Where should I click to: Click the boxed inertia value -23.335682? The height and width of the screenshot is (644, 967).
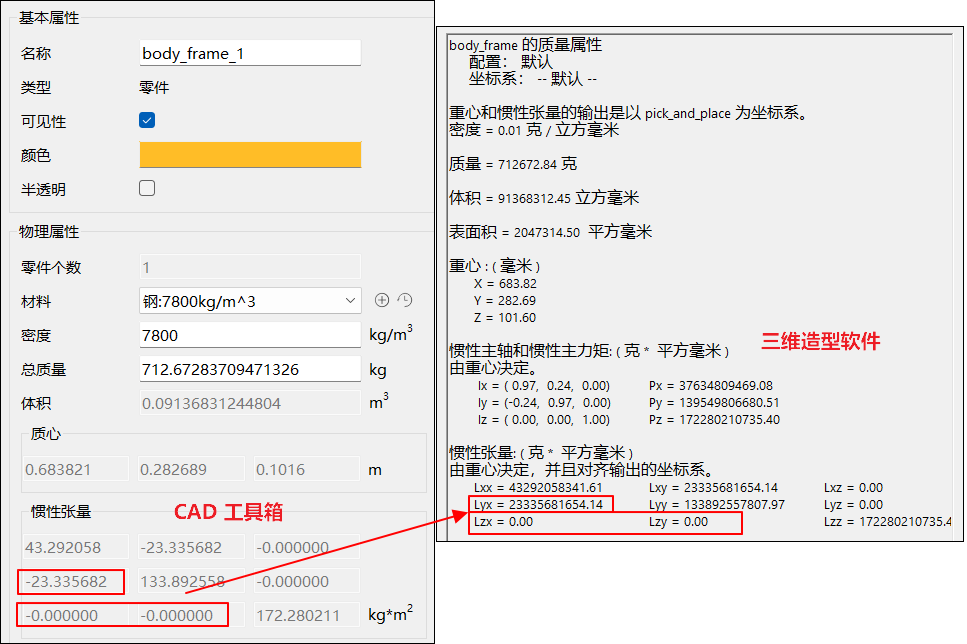[71, 581]
